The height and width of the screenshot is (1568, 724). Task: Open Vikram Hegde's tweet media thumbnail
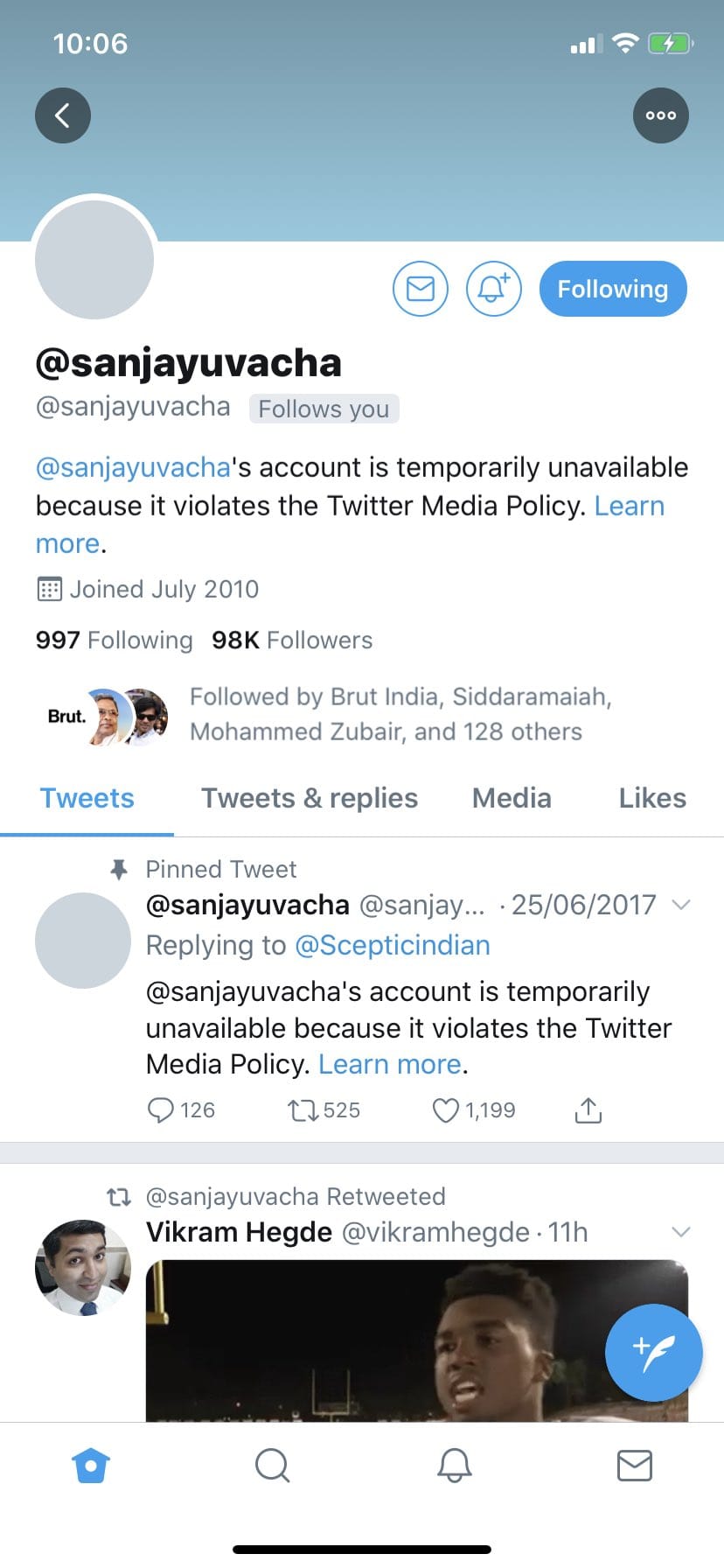click(x=416, y=1339)
